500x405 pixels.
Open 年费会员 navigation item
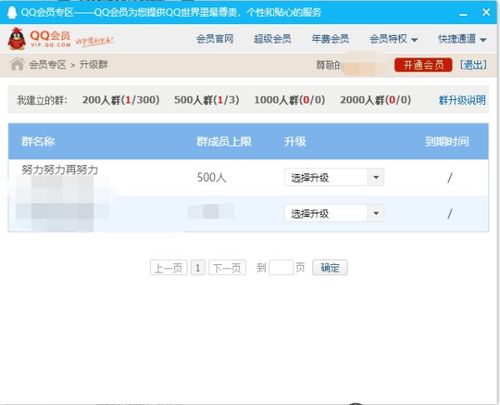(330, 39)
